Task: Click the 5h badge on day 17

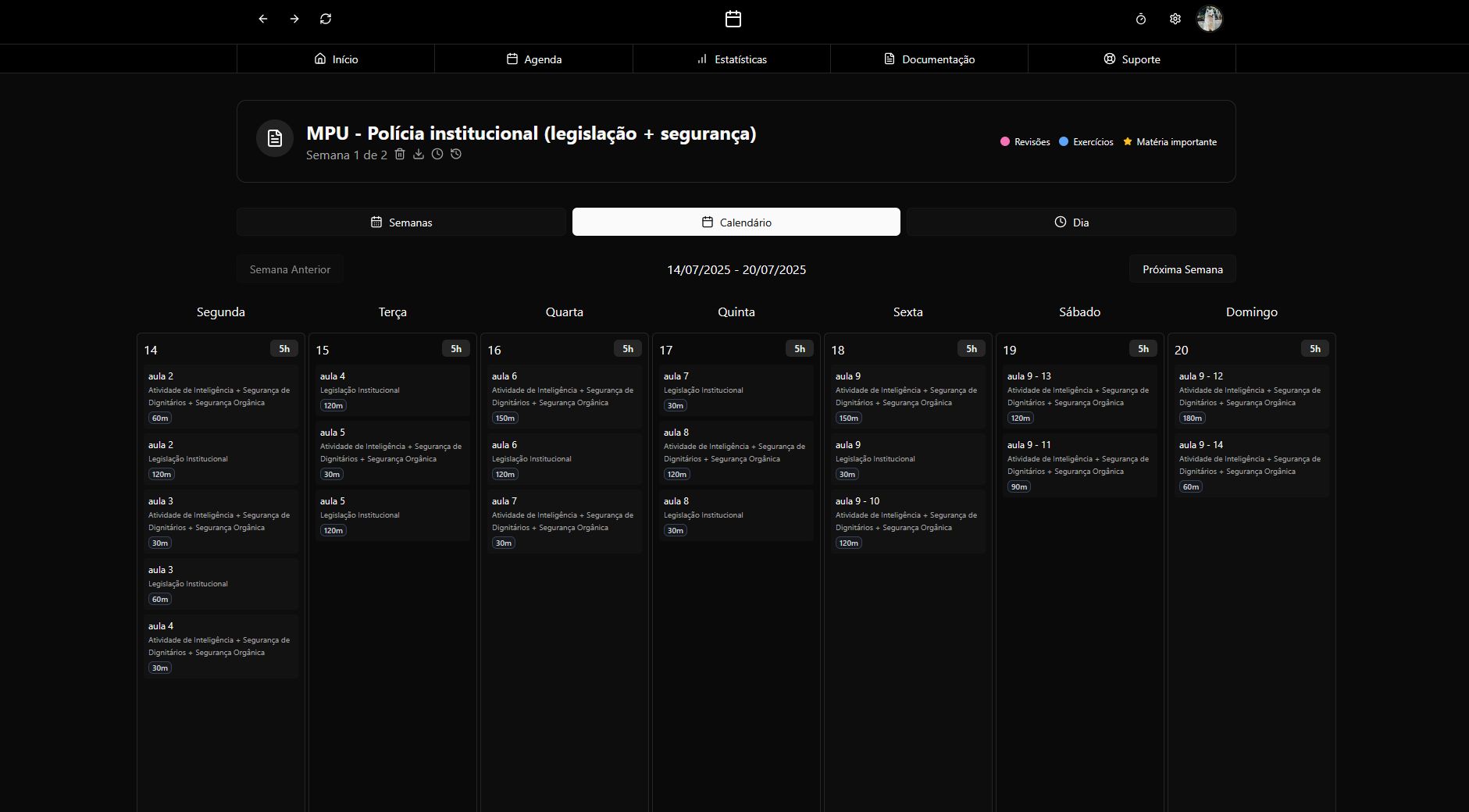Action: 800,349
